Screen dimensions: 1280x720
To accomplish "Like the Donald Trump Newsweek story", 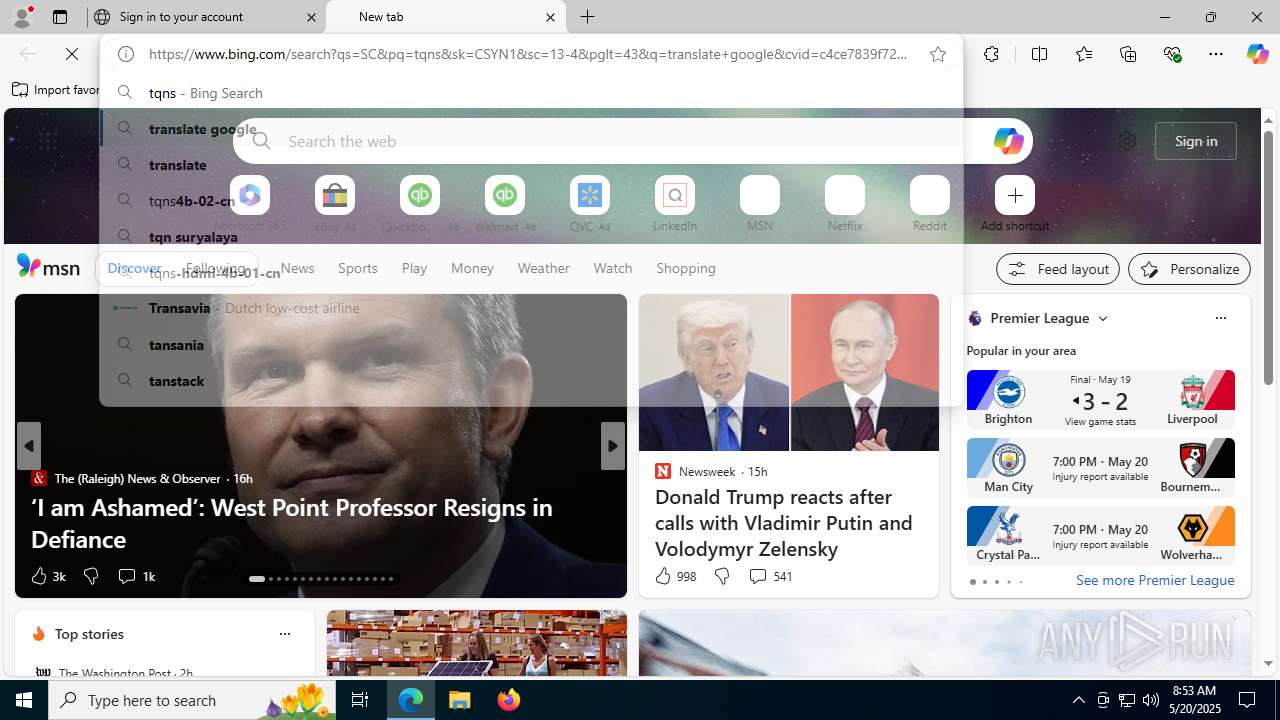I will [675, 576].
